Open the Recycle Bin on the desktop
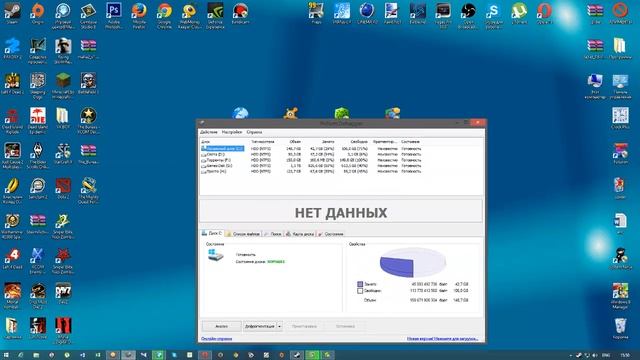The width and height of the screenshot is (640, 360). click(x=620, y=329)
